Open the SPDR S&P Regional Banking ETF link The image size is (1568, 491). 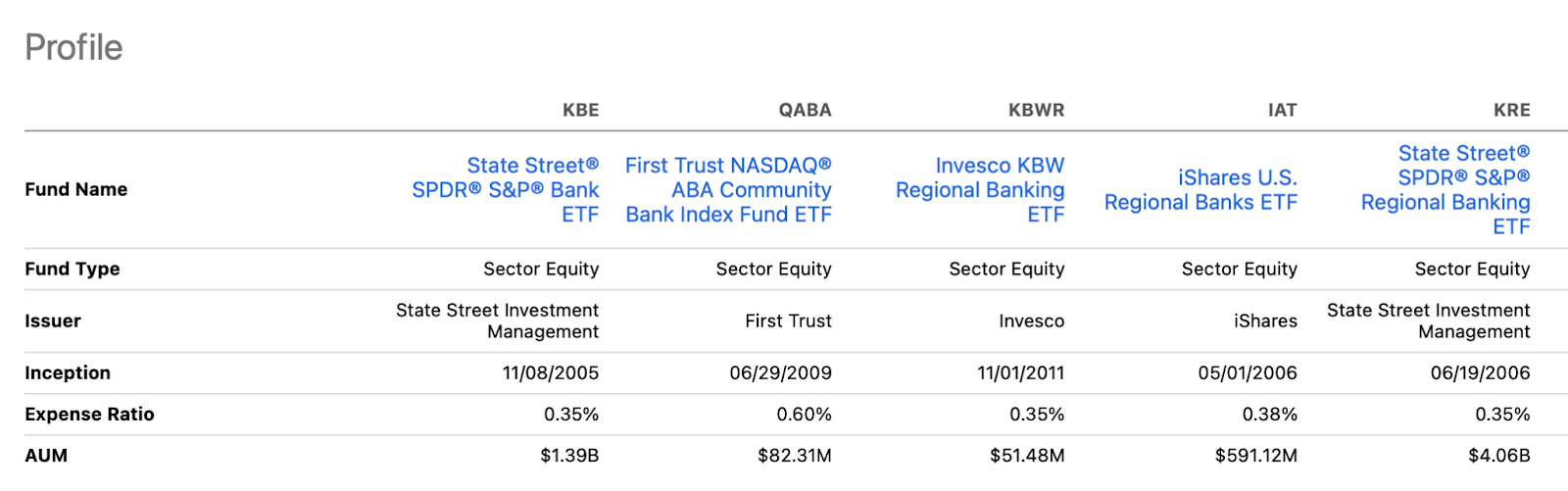pyautogui.click(x=1445, y=190)
